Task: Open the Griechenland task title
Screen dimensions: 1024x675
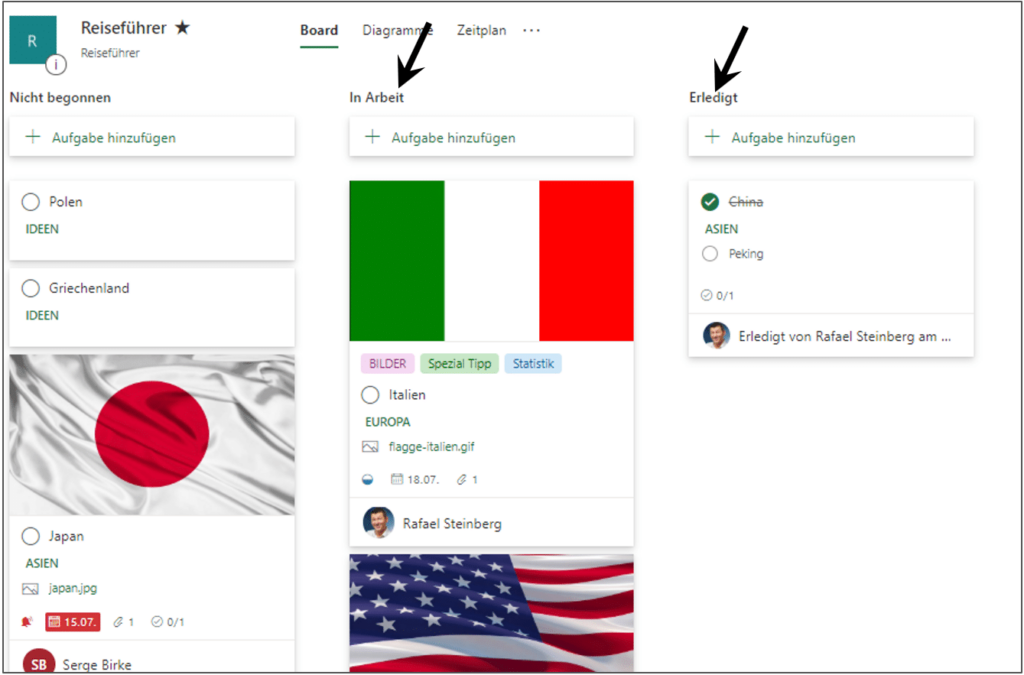Action: (89, 288)
